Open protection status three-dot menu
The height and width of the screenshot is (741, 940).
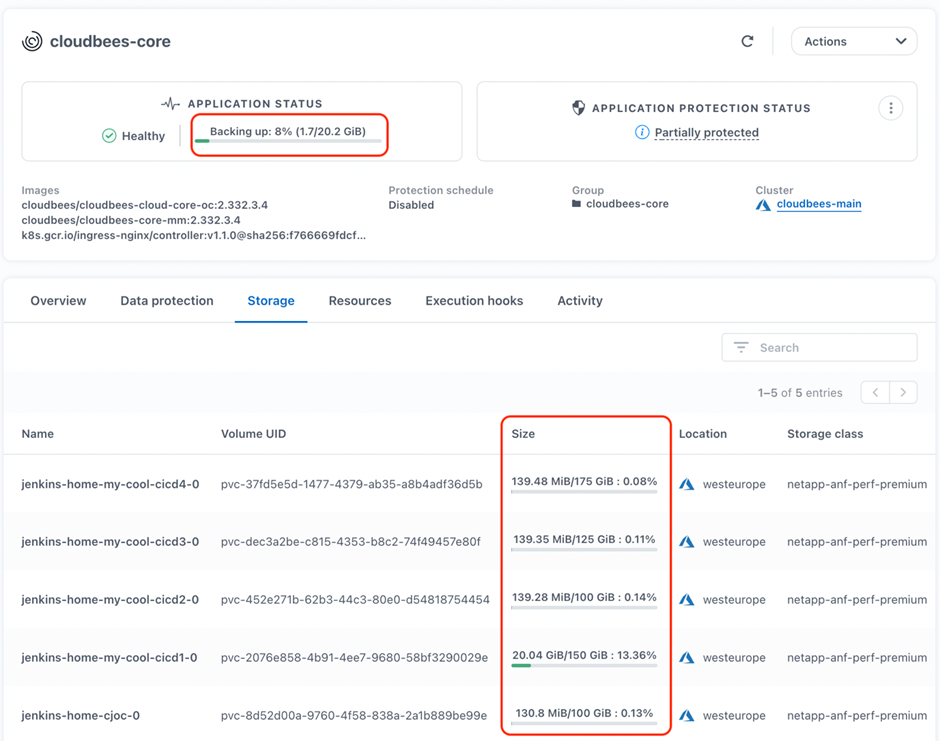click(891, 108)
